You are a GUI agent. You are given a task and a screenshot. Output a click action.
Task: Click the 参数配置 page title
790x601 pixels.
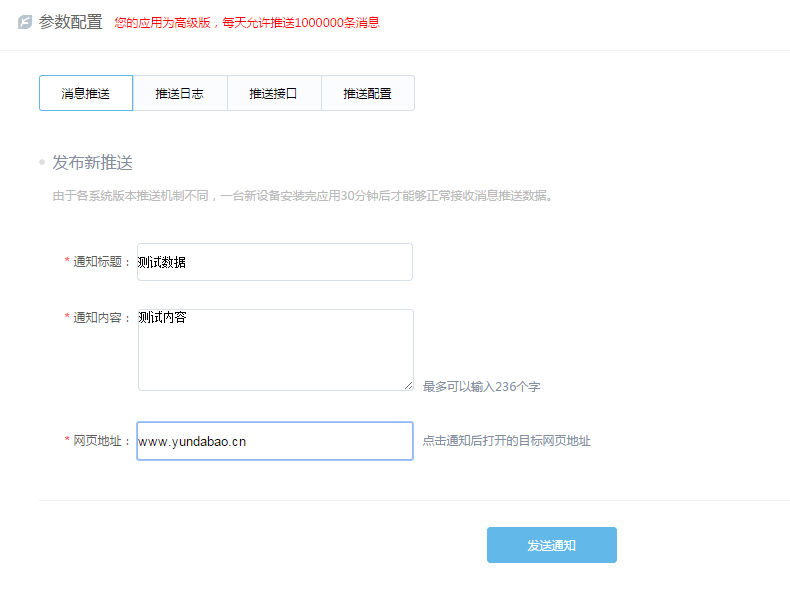point(70,22)
